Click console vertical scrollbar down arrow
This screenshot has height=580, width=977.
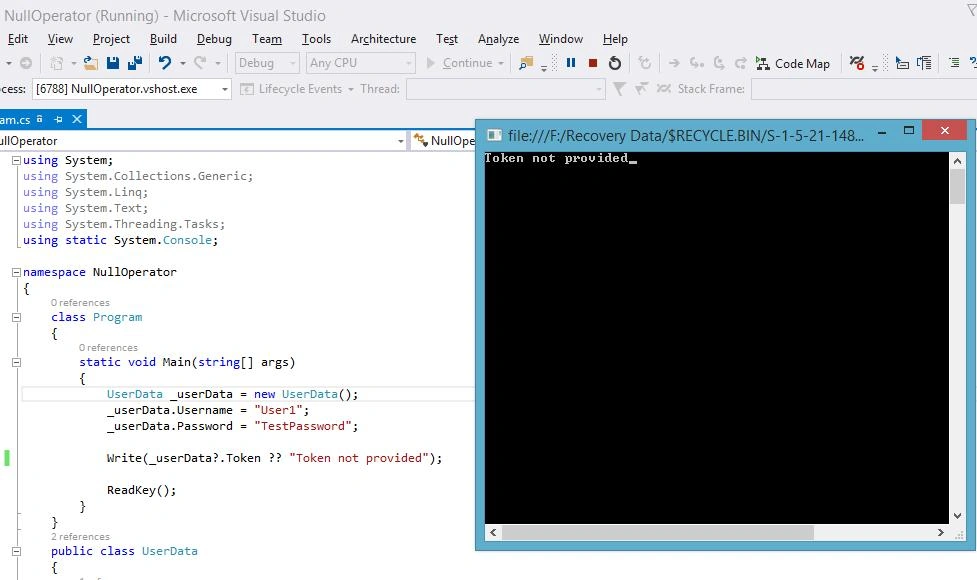click(x=957, y=516)
